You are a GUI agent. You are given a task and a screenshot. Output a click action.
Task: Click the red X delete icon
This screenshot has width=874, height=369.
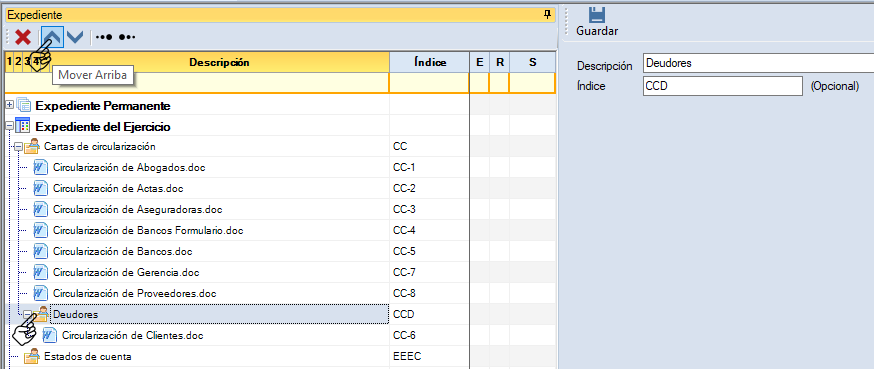(23, 37)
